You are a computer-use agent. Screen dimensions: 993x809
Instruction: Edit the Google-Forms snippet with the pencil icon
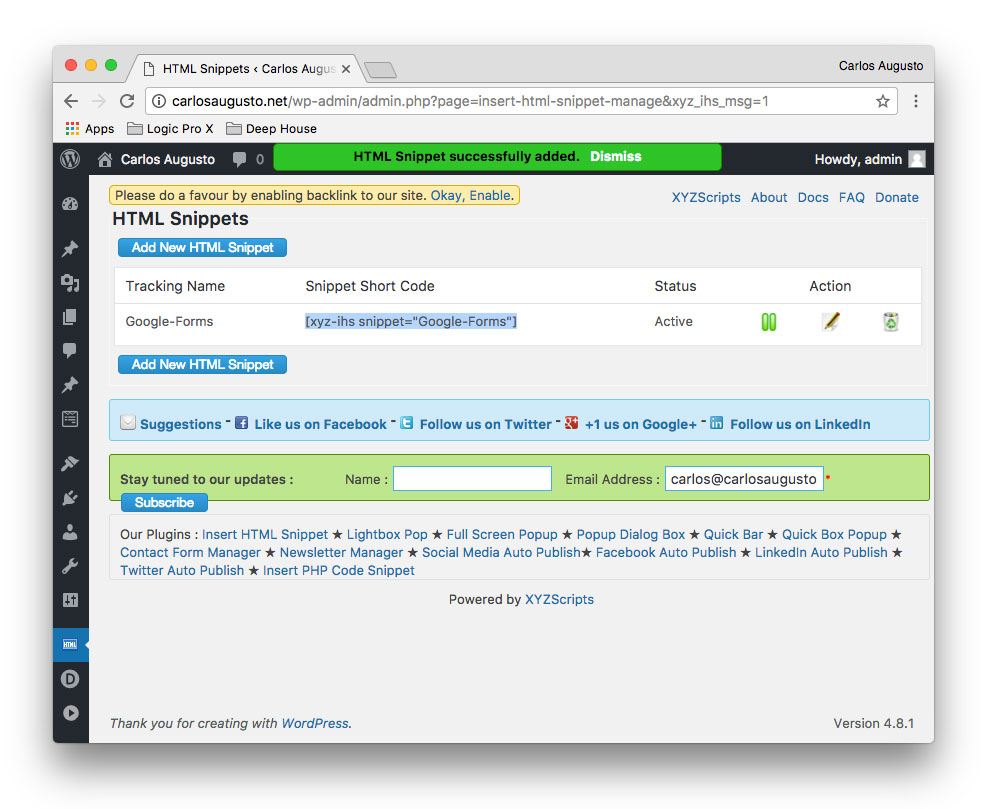point(831,322)
